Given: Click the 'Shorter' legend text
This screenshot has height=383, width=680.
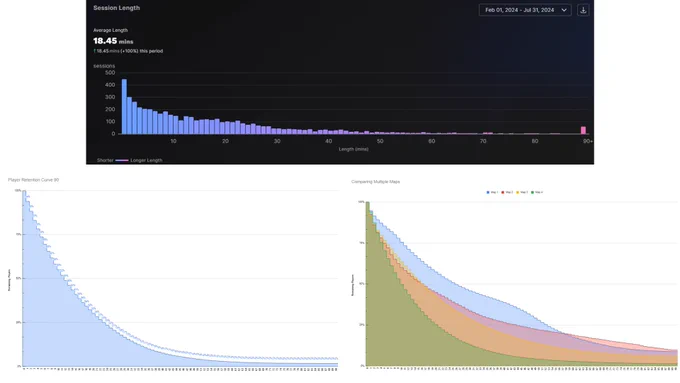Looking at the screenshot, I should [105, 160].
